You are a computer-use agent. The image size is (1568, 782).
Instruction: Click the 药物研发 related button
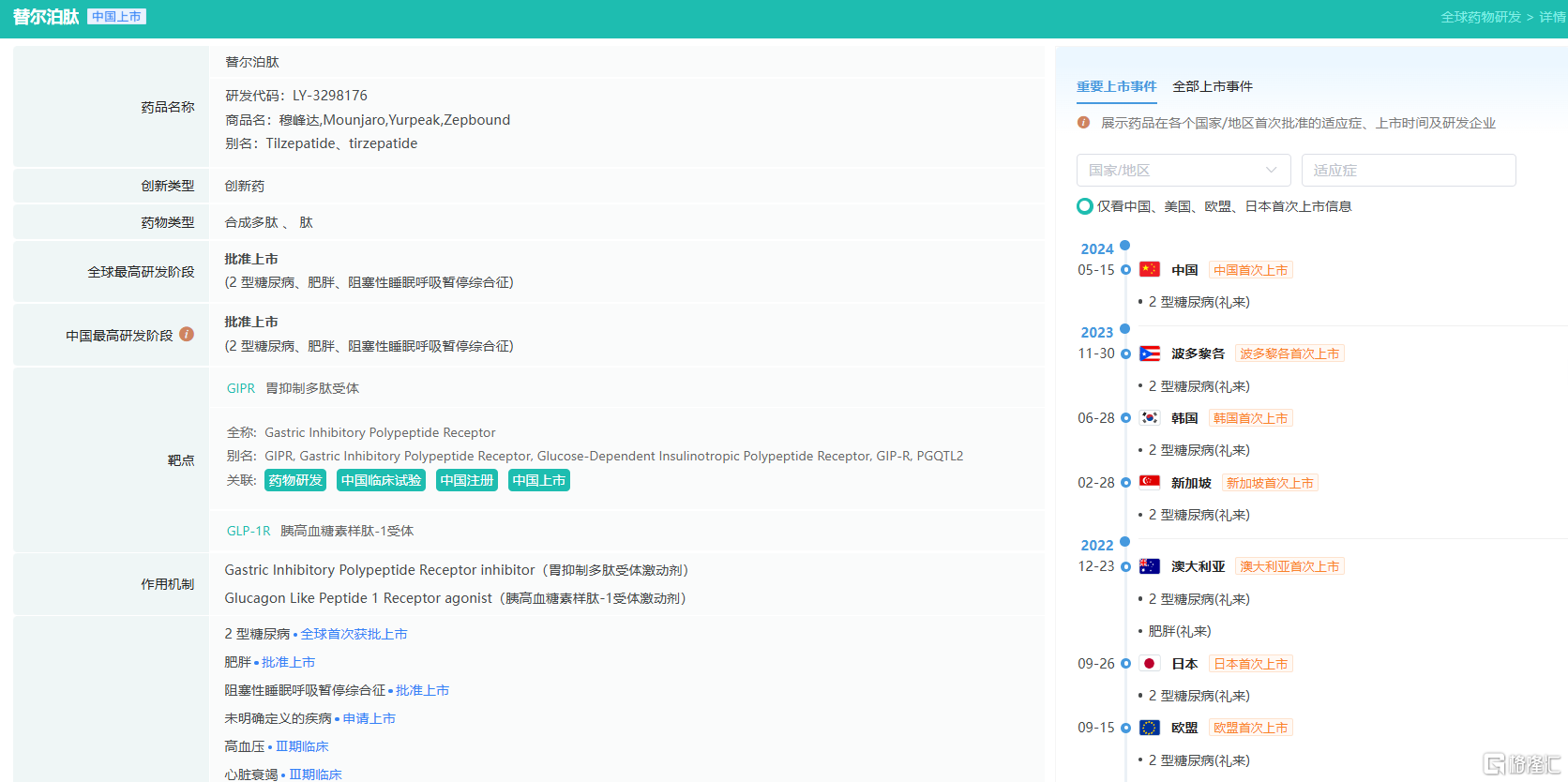click(295, 480)
